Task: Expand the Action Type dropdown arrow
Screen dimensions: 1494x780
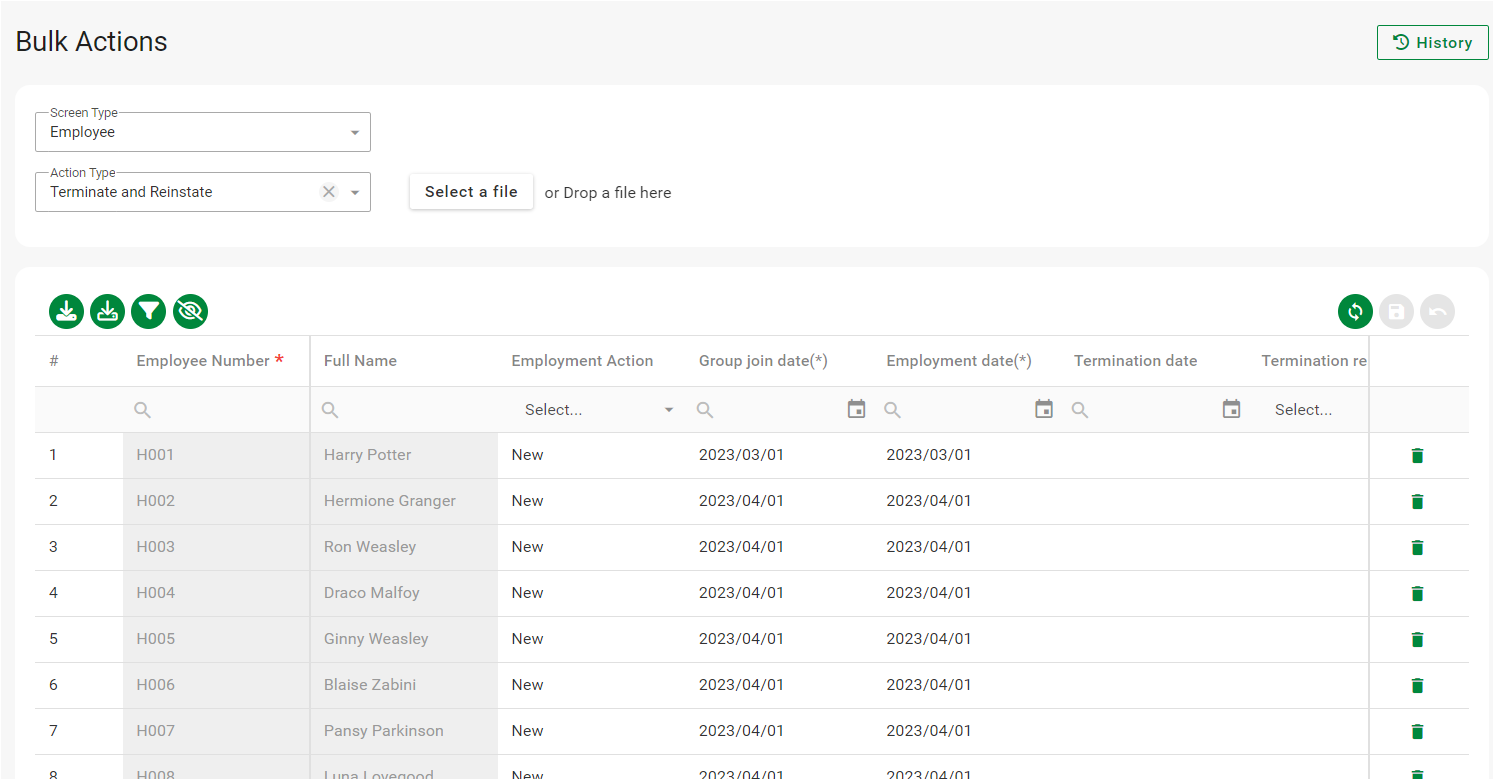Action: [x=355, y=193]
